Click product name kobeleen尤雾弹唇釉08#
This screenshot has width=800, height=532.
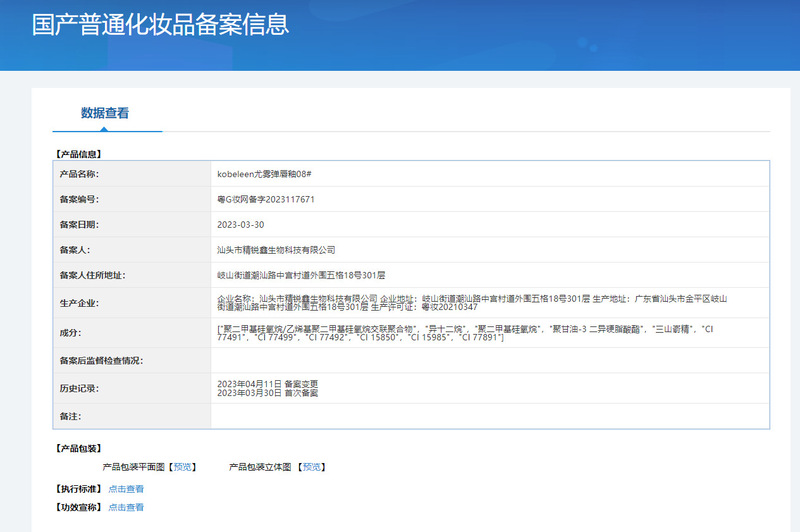(267, 174)
